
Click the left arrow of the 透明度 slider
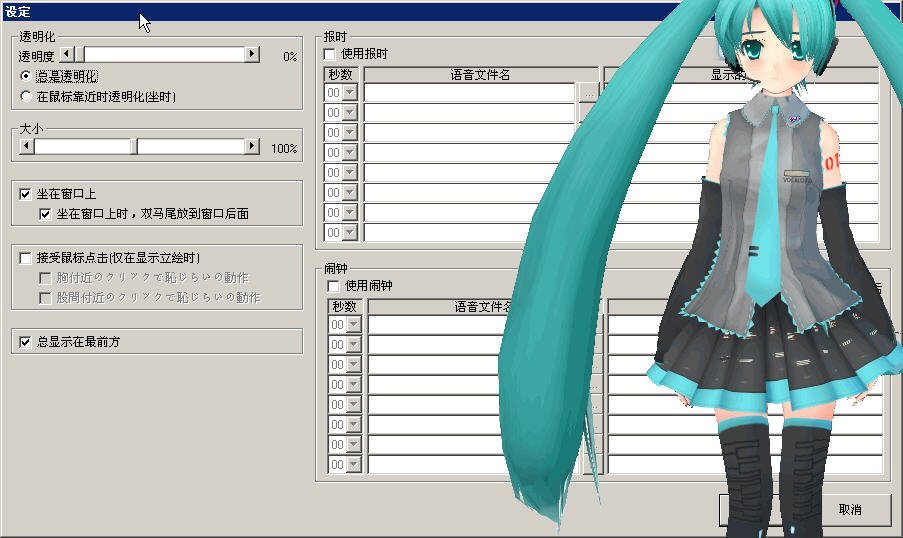[67, 54]
